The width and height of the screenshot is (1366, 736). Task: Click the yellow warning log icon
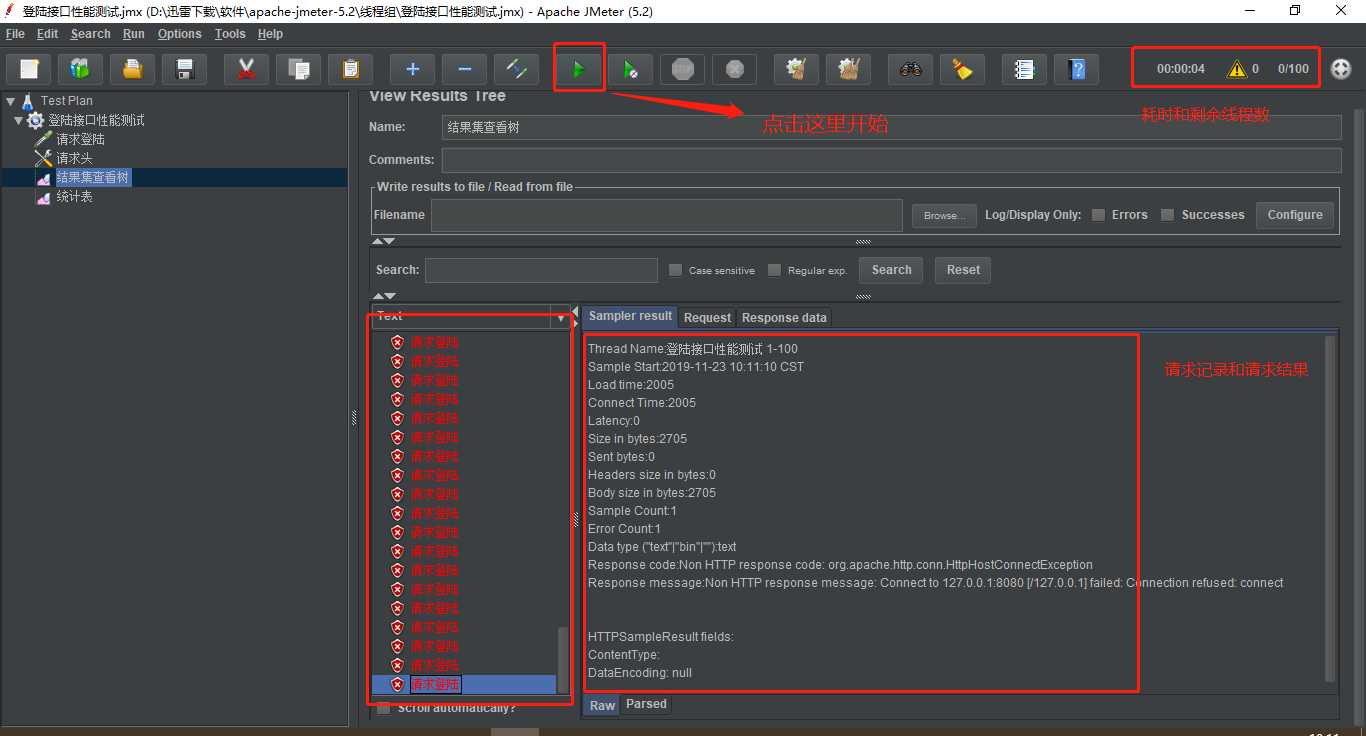1237,69
